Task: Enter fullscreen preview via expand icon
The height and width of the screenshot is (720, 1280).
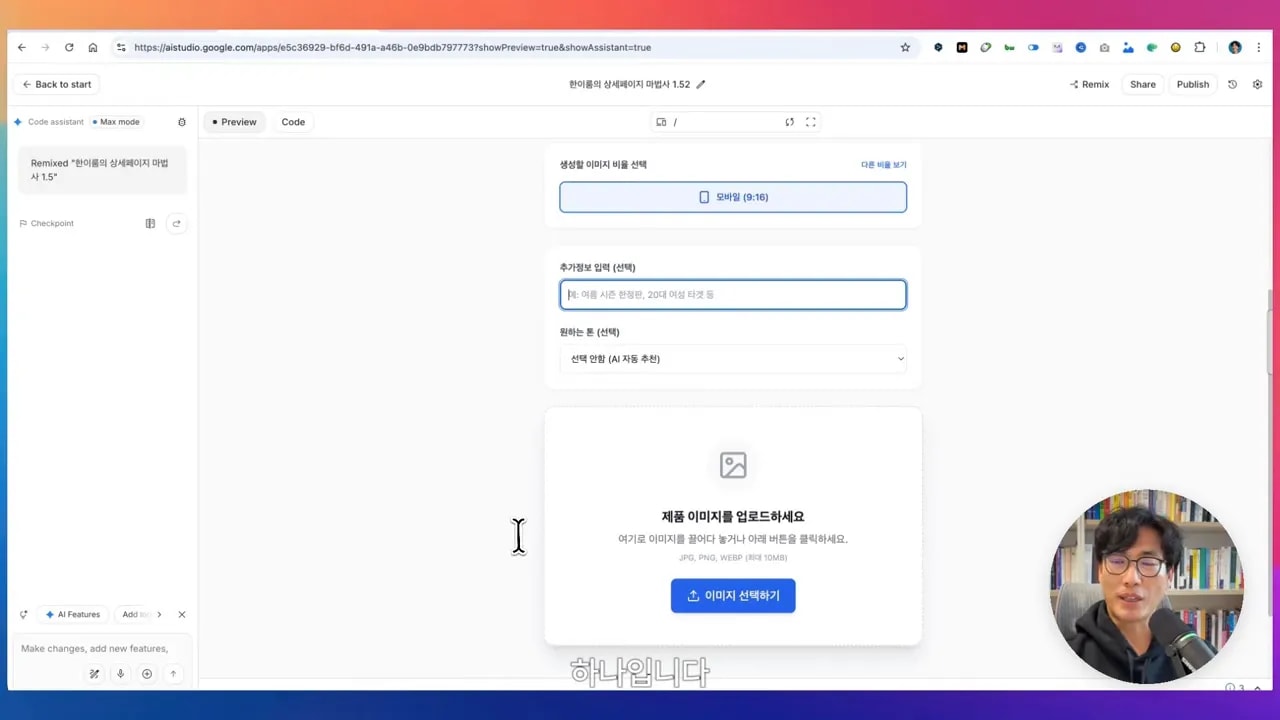Action: tap(811, 121)
